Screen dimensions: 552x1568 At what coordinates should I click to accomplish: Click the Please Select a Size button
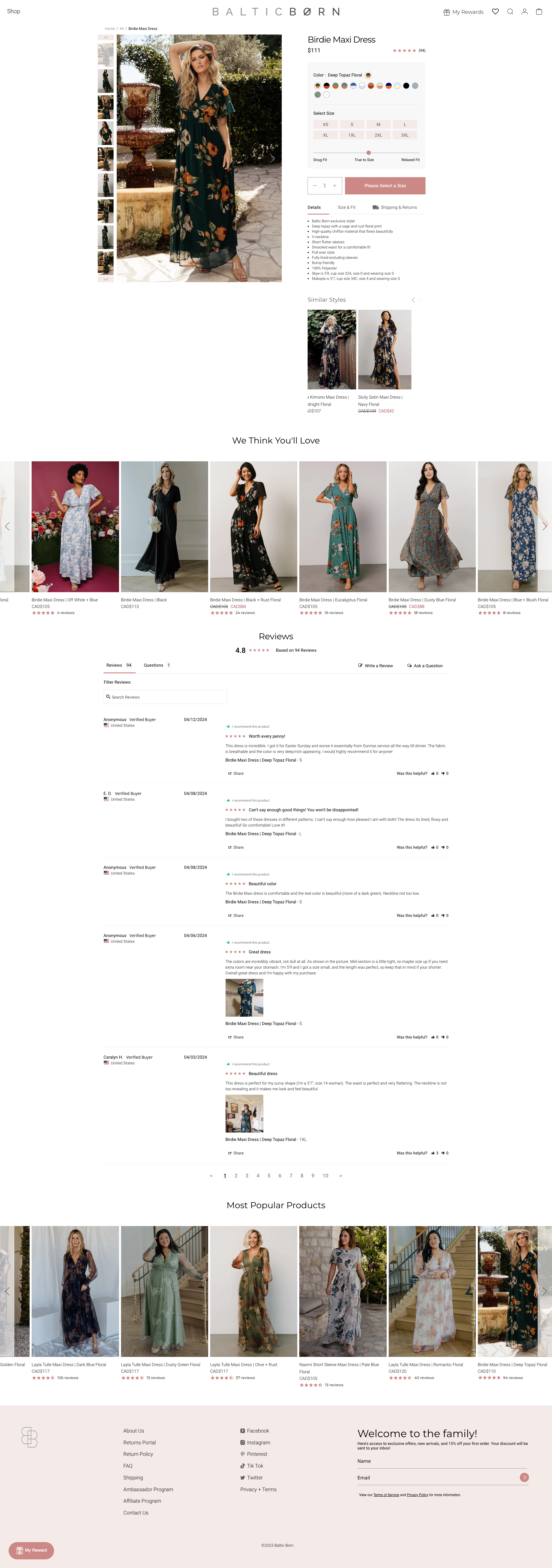pyautogui.click(x=385, y=186)
